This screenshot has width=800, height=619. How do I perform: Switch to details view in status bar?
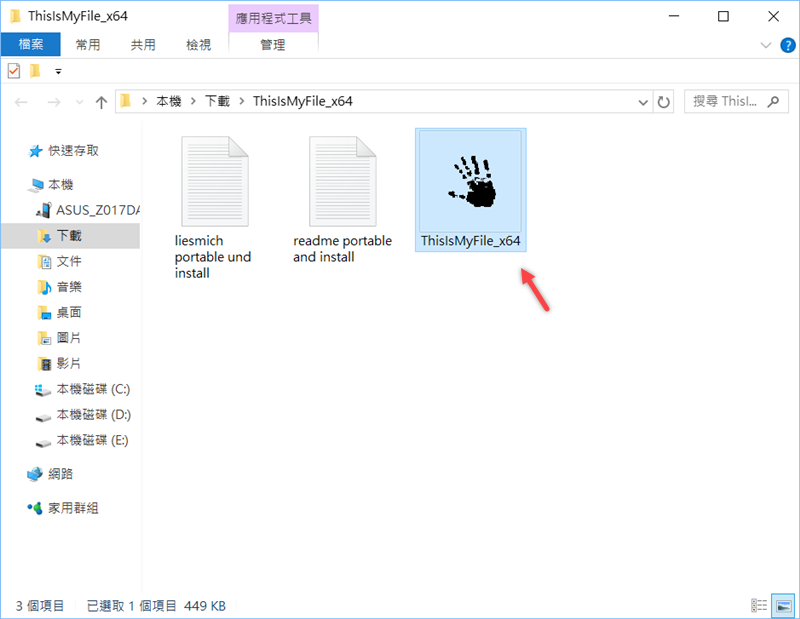coord(759,606)
